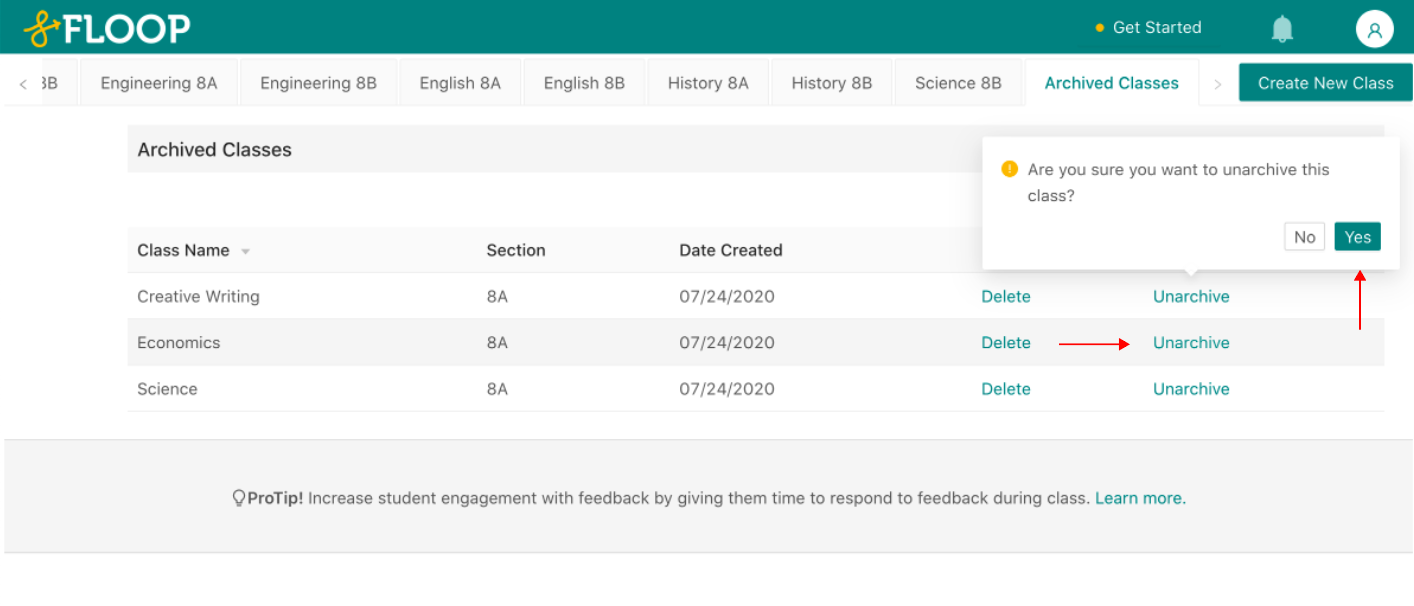Switch to Engineering 8B tab
This screenshot has height=606, width=1414.
tap(318, 83)
